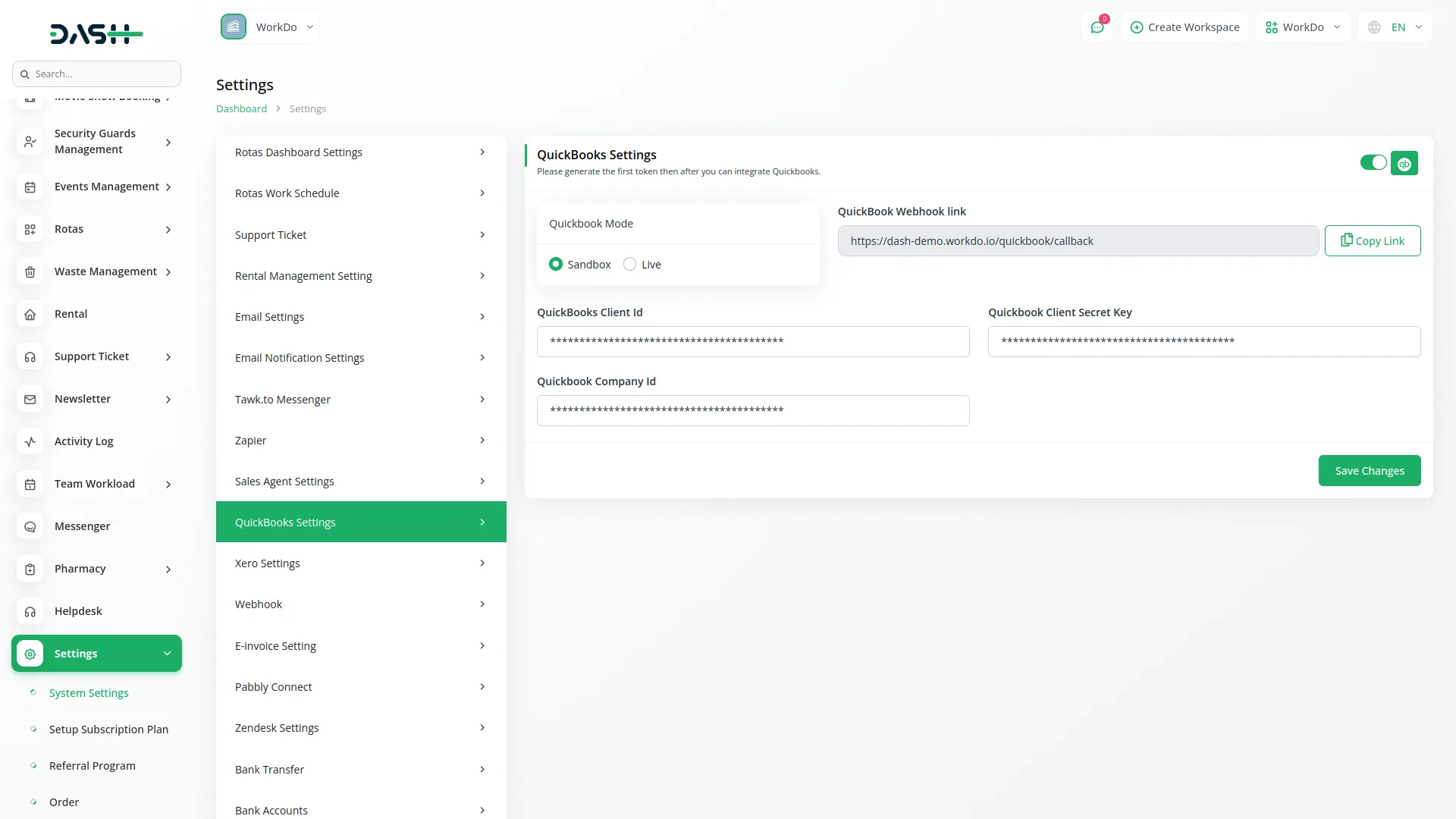This screenshot has width=1456, height=819.
Task: Select the Sandbox mode radio button
Action: point(556,264)
